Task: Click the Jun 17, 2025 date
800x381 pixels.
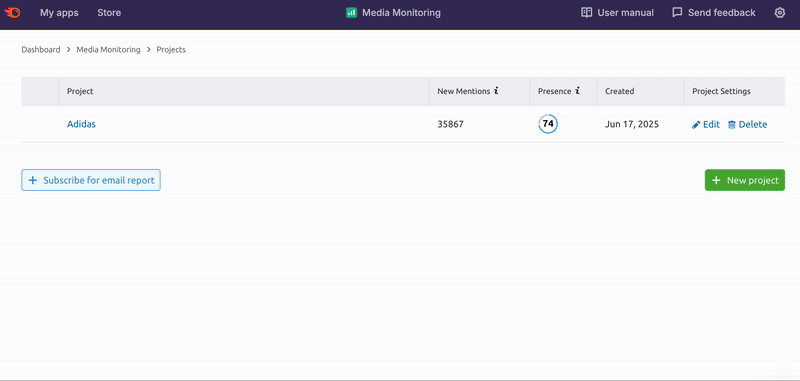Action: point(632,124)
